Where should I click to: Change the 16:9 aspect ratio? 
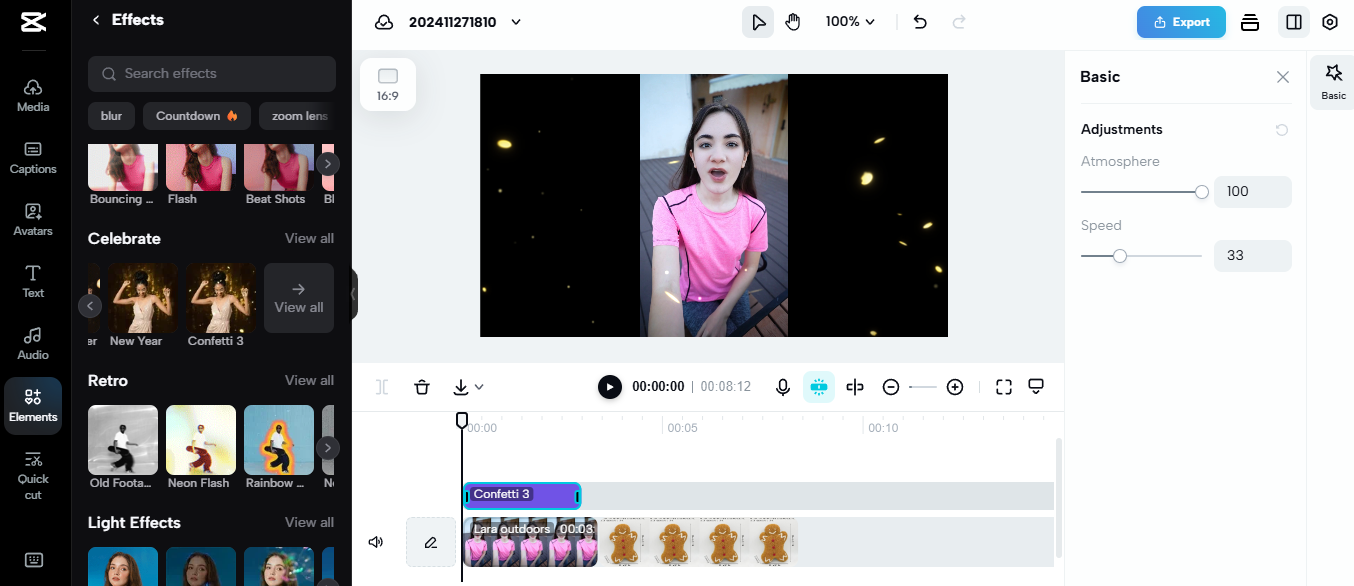[x=388, y=84]
